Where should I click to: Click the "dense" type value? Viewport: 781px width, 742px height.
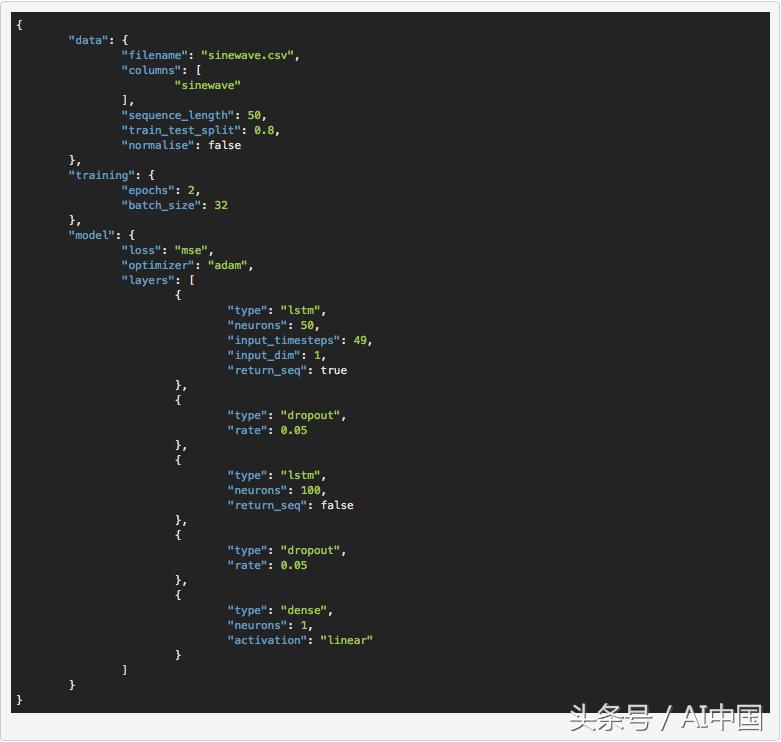(x=304, y=610)
